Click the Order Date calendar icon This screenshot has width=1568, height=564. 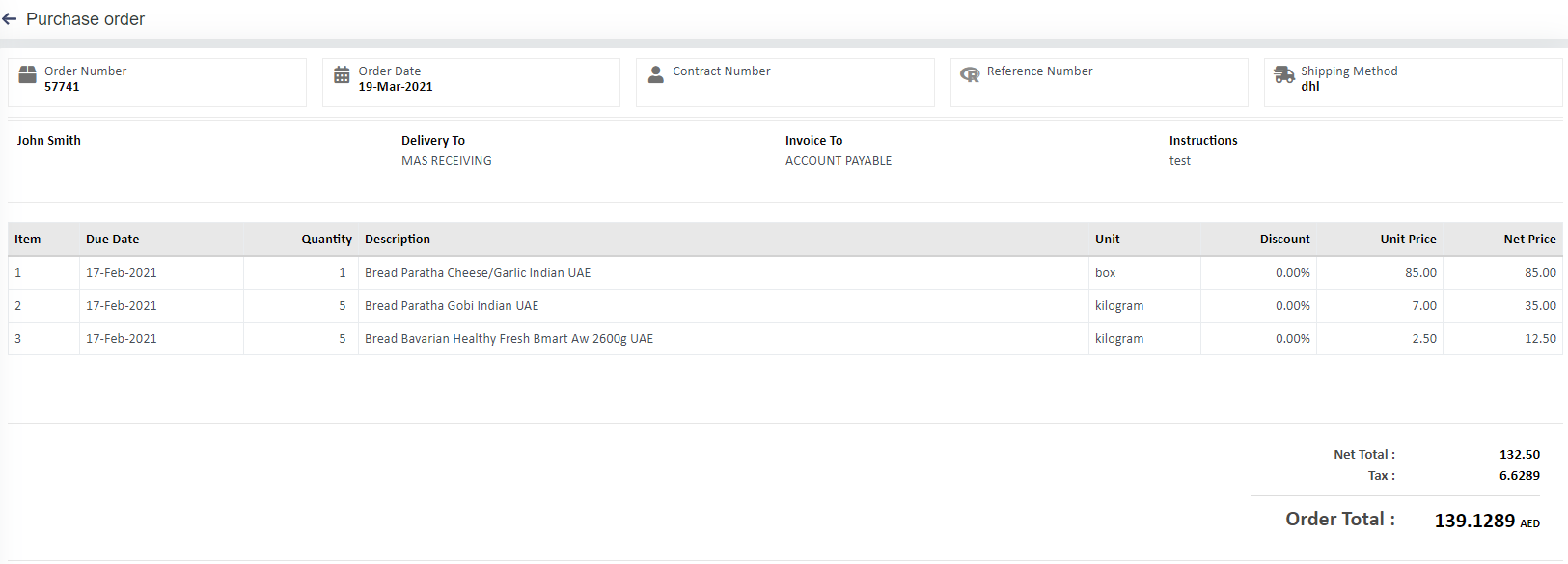(342, 74)
